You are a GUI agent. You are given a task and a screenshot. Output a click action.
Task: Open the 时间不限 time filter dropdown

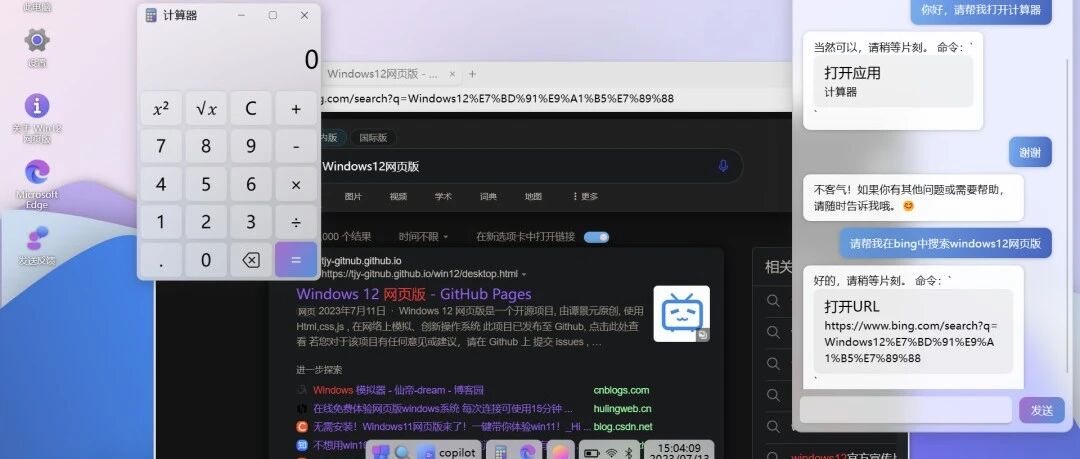coord(423,236)
